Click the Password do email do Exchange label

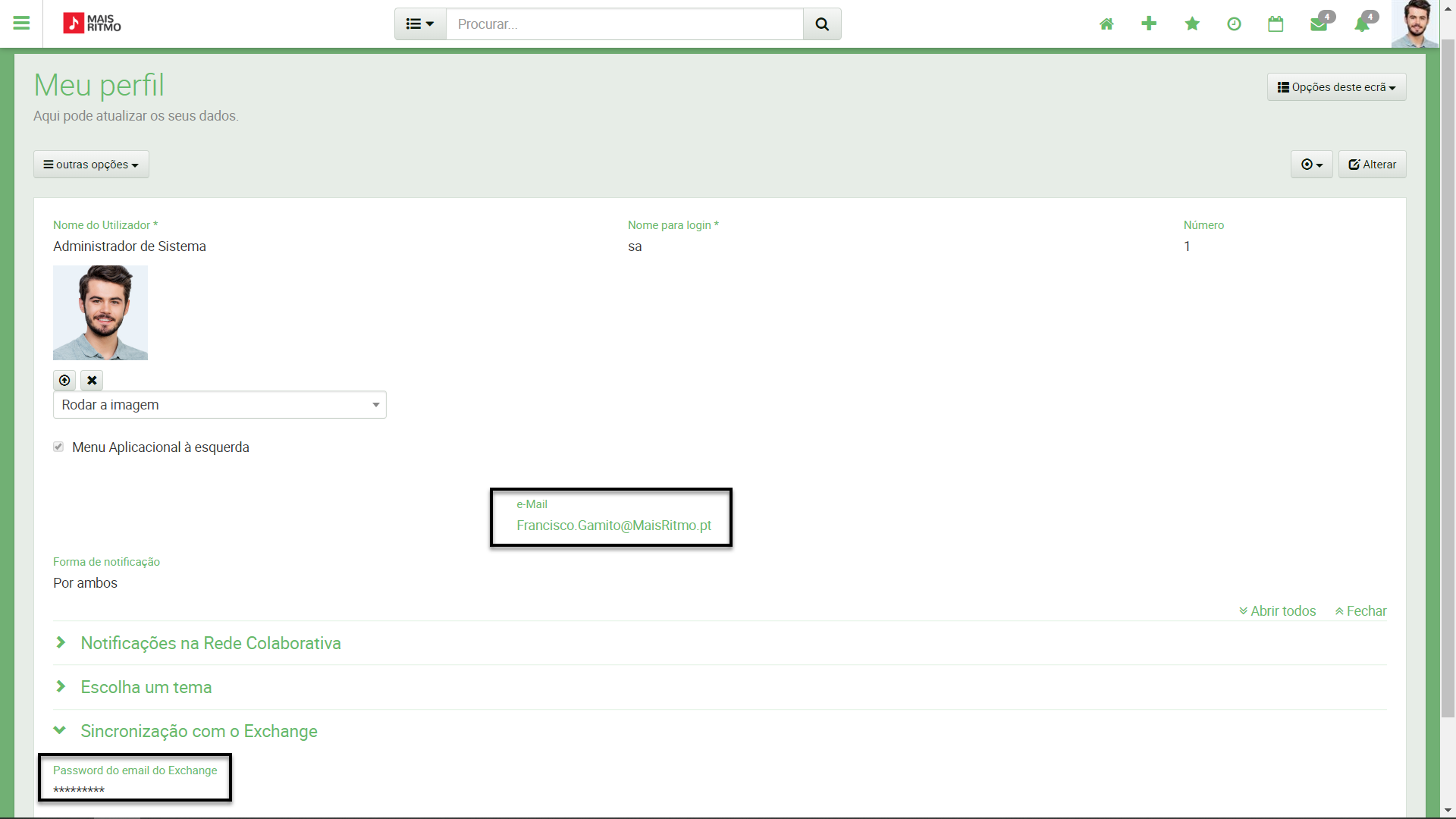(135, 770)
